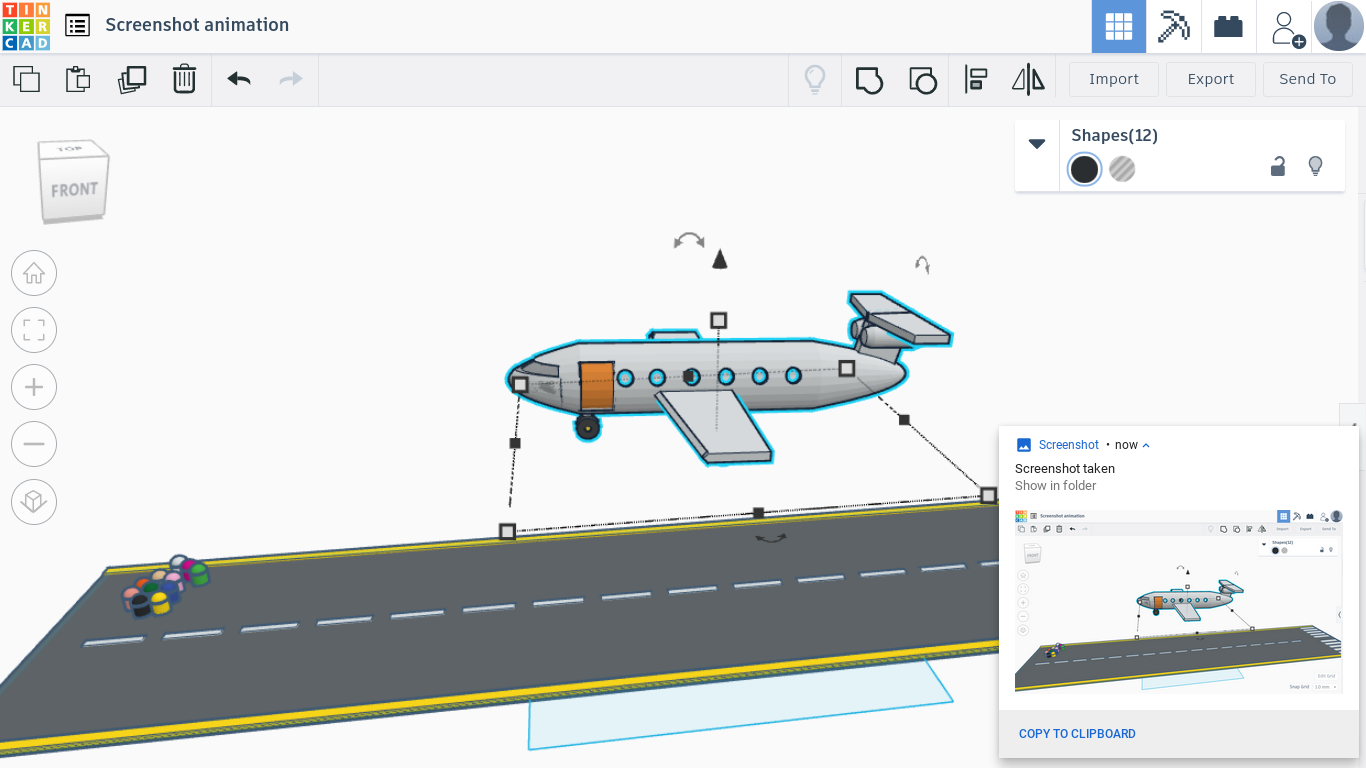The image size is (1366, 768).
Task: Click the Paste tool
Action: point(78,79)
